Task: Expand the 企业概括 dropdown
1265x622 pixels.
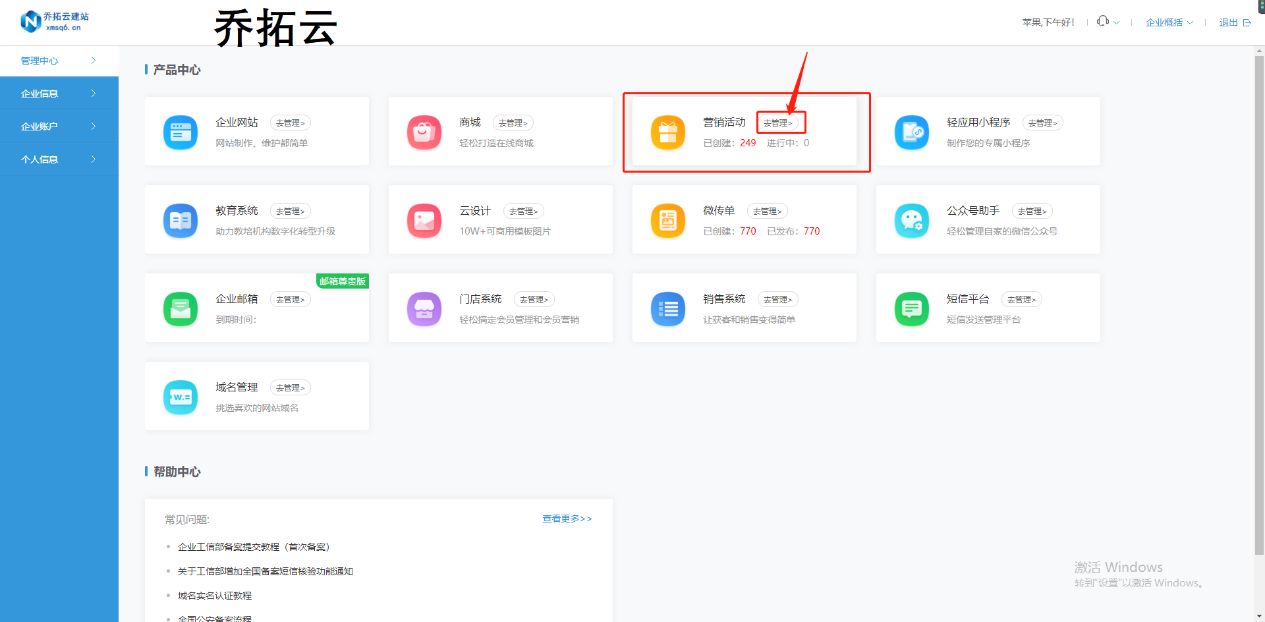Action: tap(1169, 22)
